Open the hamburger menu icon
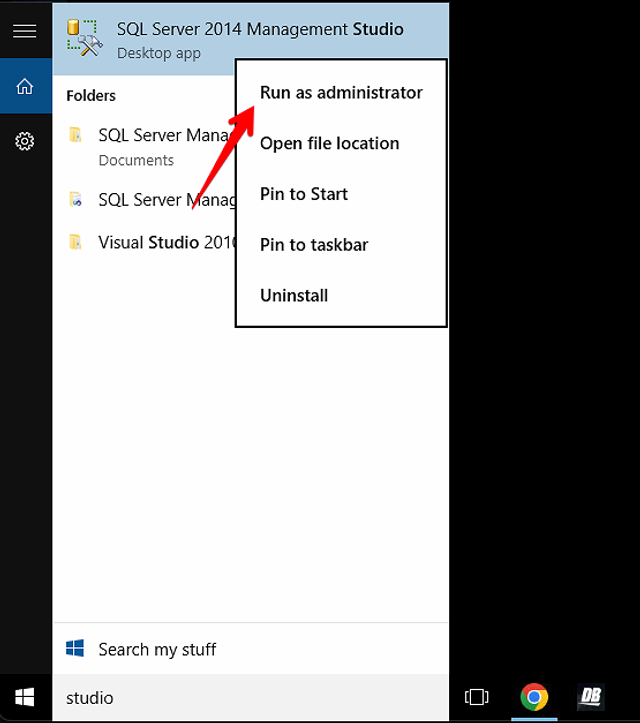The height and width of the screenshot is (723, 640). [25, 31]
